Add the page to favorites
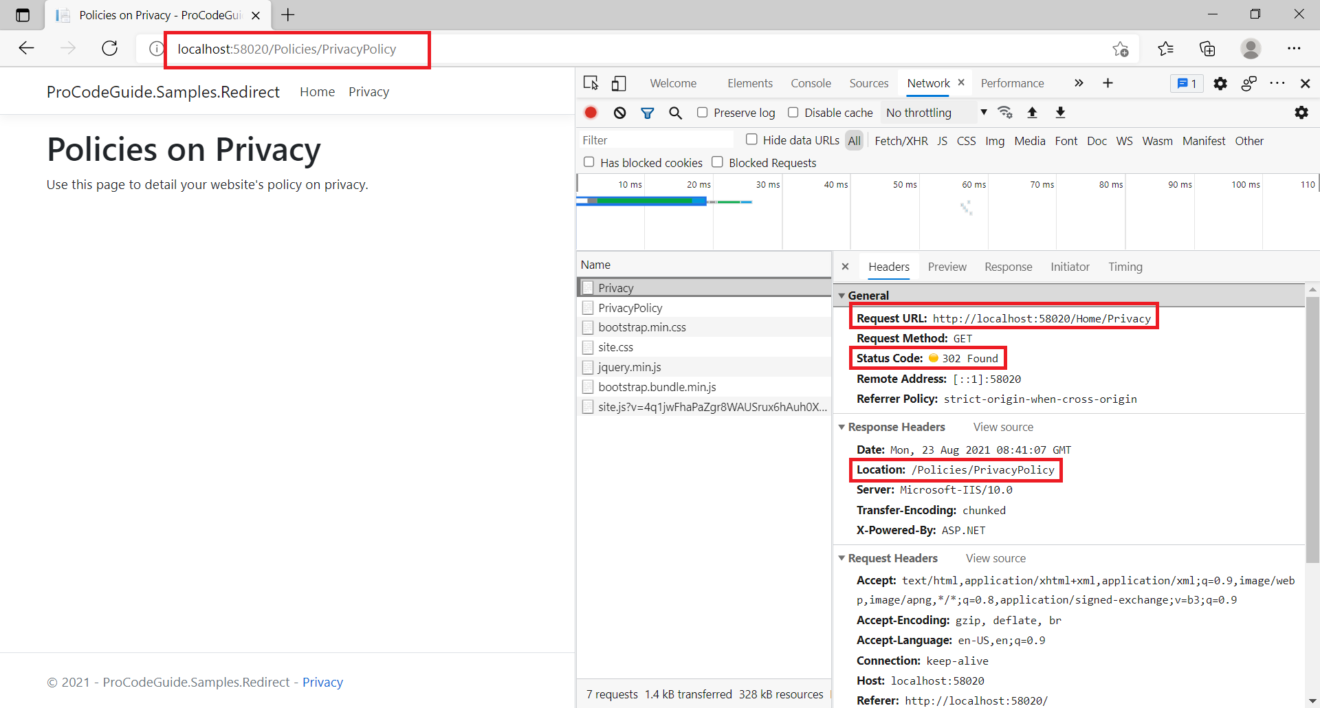This screenshot has height=708, width=1320. (x=1120, y=47)
